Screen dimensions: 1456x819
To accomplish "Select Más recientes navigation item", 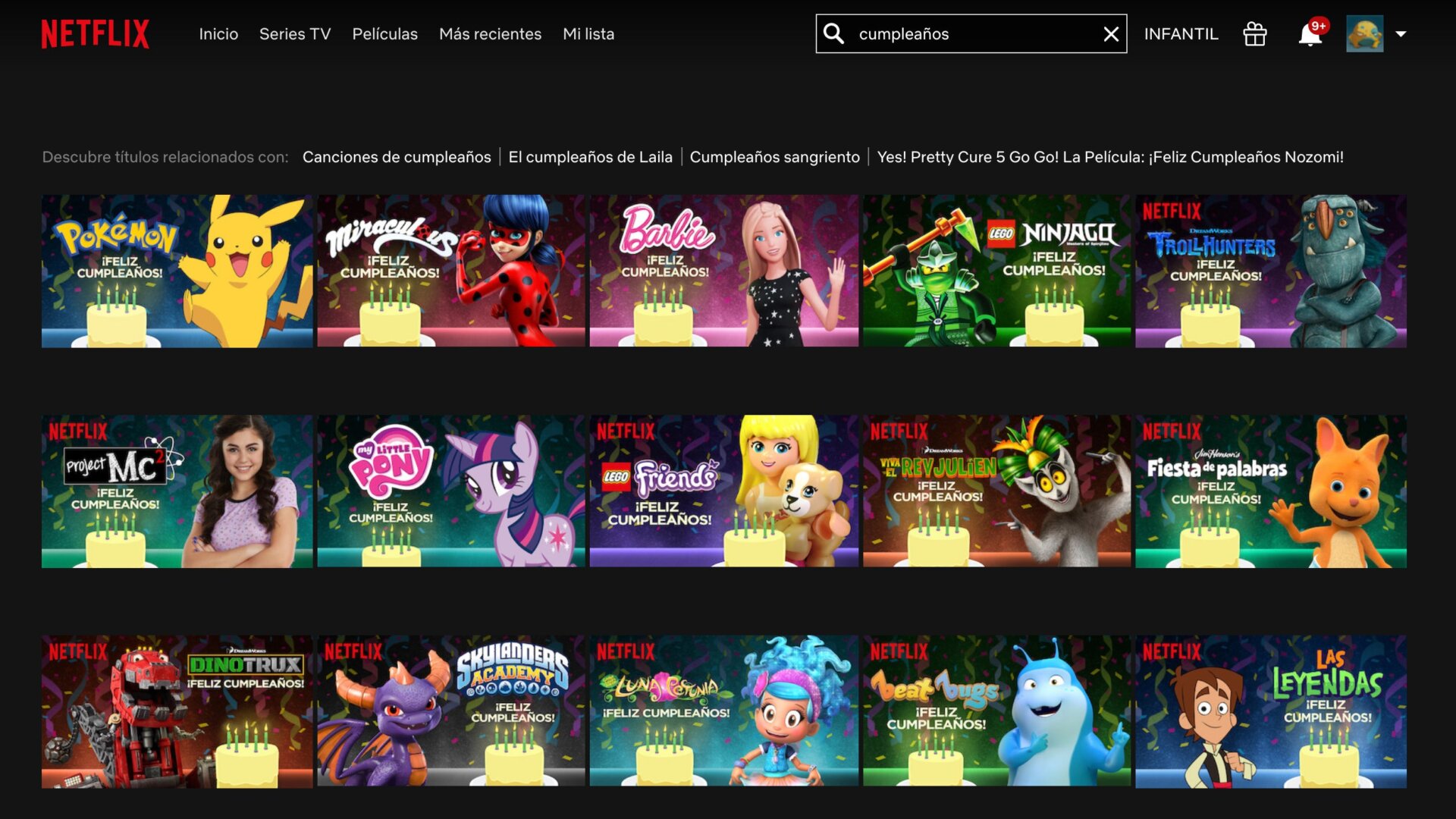I will [490, 34].
